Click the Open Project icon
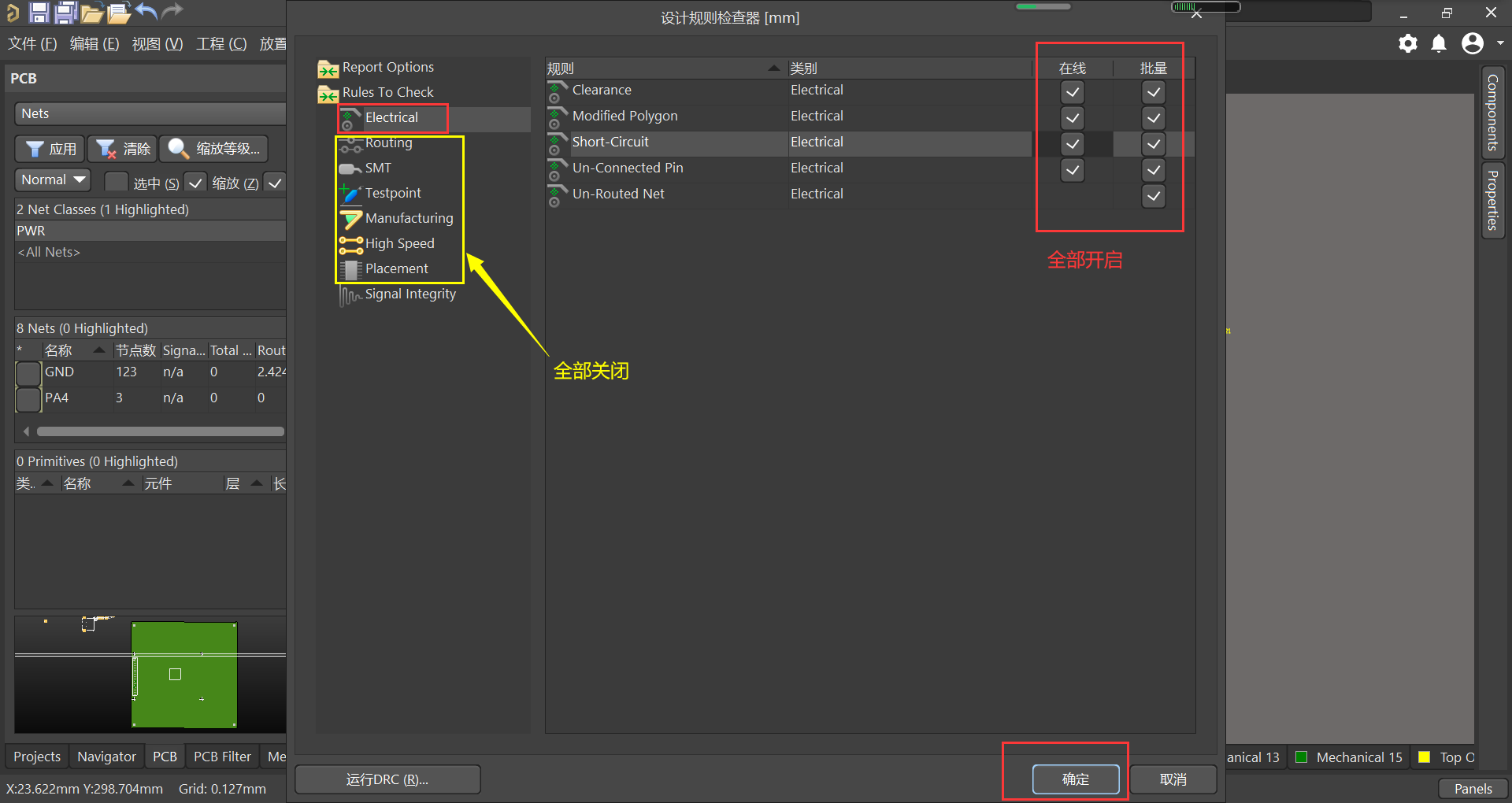The width and height of the screenshot is (1512, 803). [119, 13]
